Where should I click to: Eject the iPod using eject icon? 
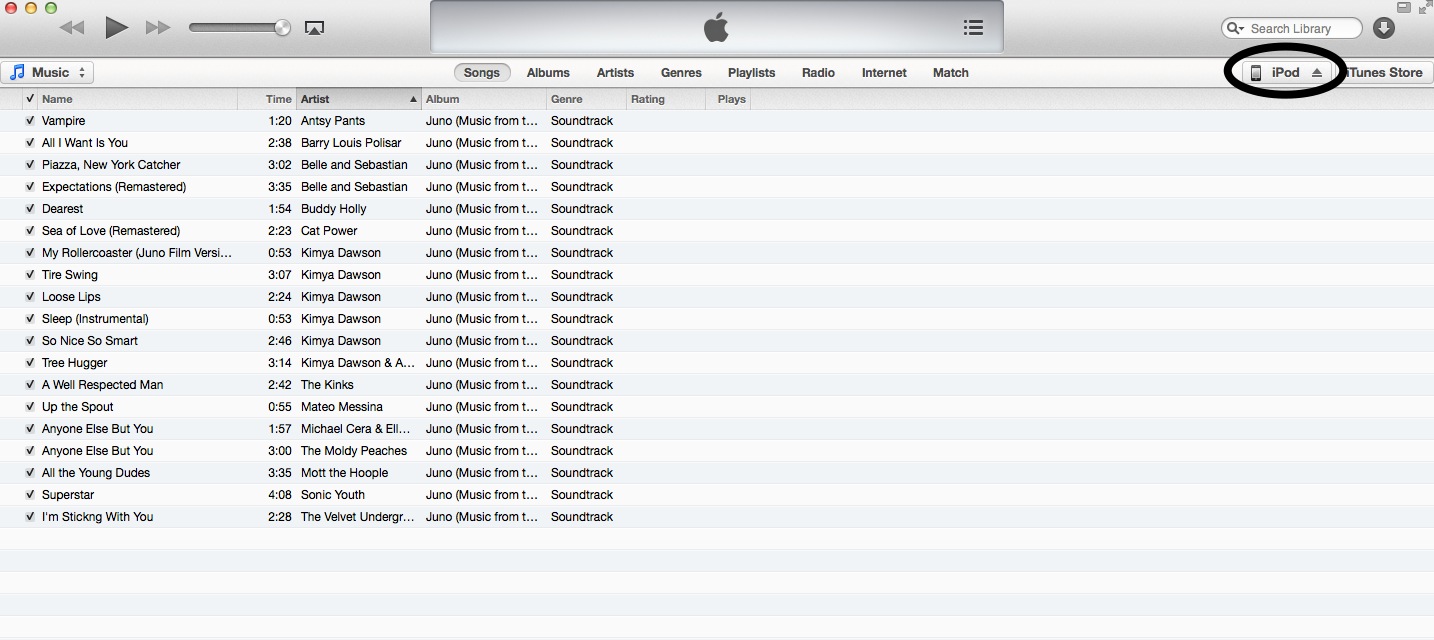(1317, 73)
